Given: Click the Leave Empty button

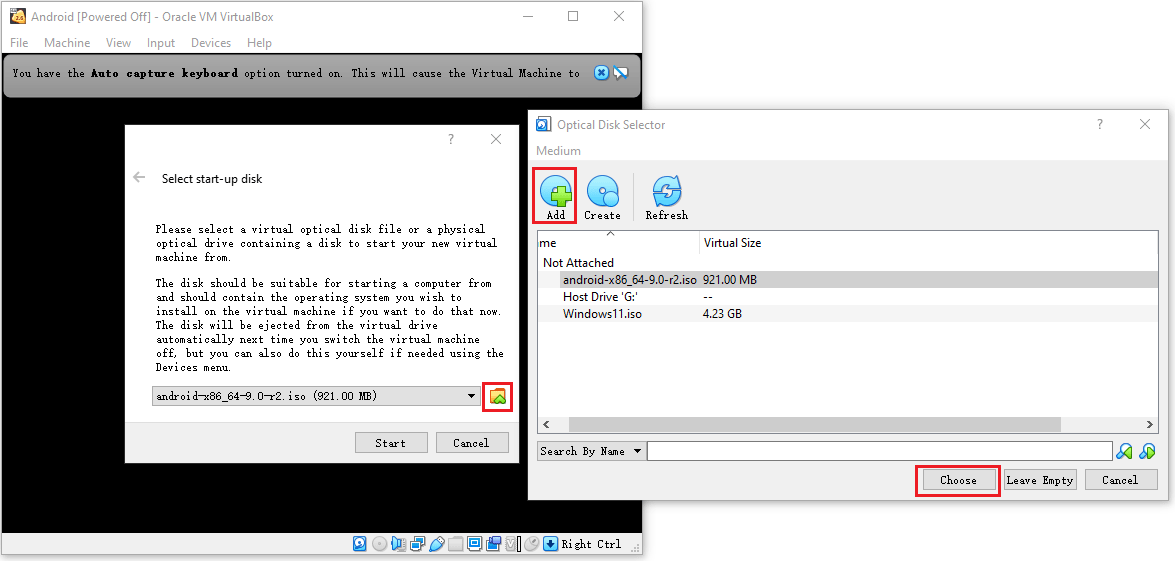Looking at the screenshot, I should pos(1040,480).
